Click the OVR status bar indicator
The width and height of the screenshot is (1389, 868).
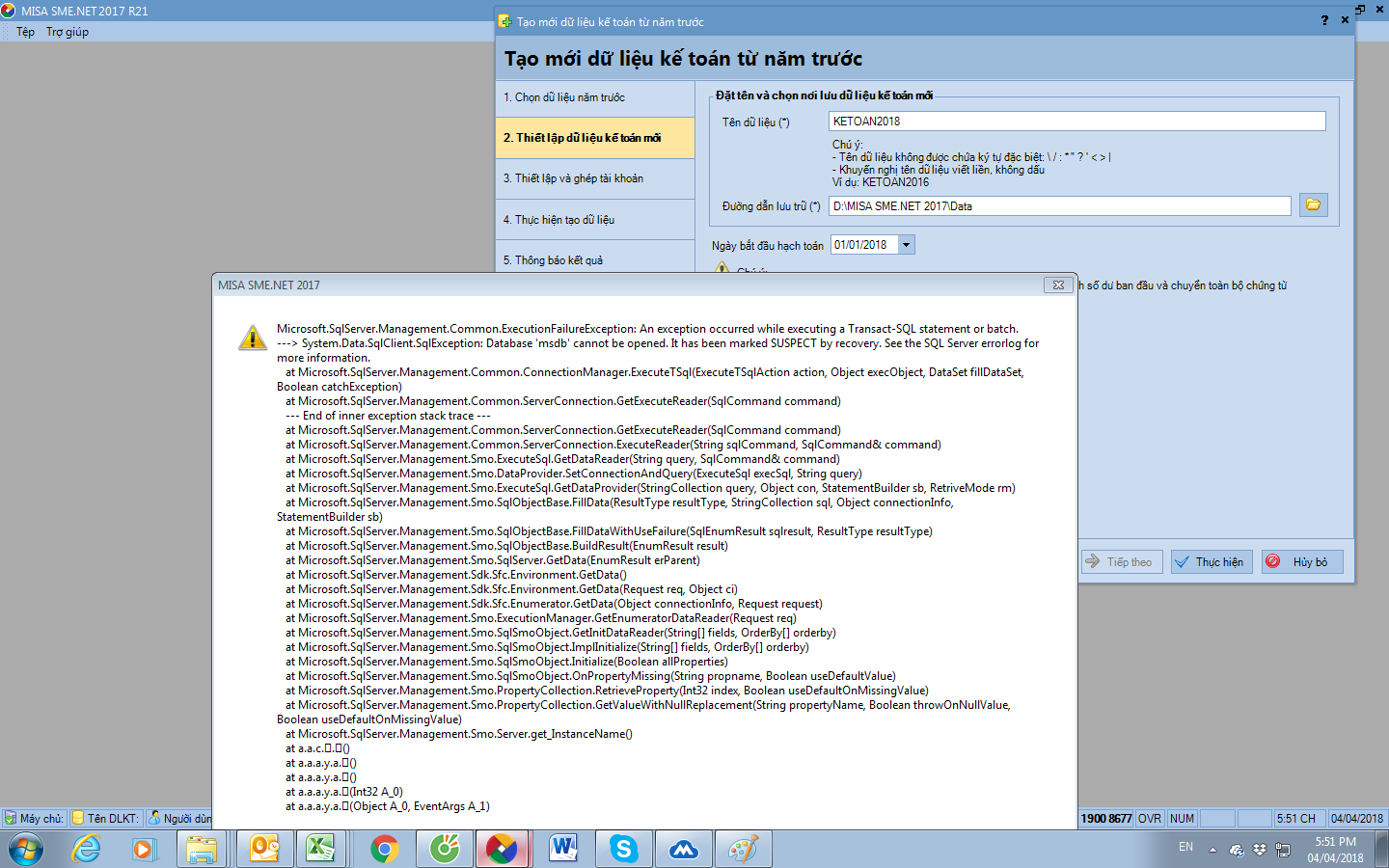1150,818
